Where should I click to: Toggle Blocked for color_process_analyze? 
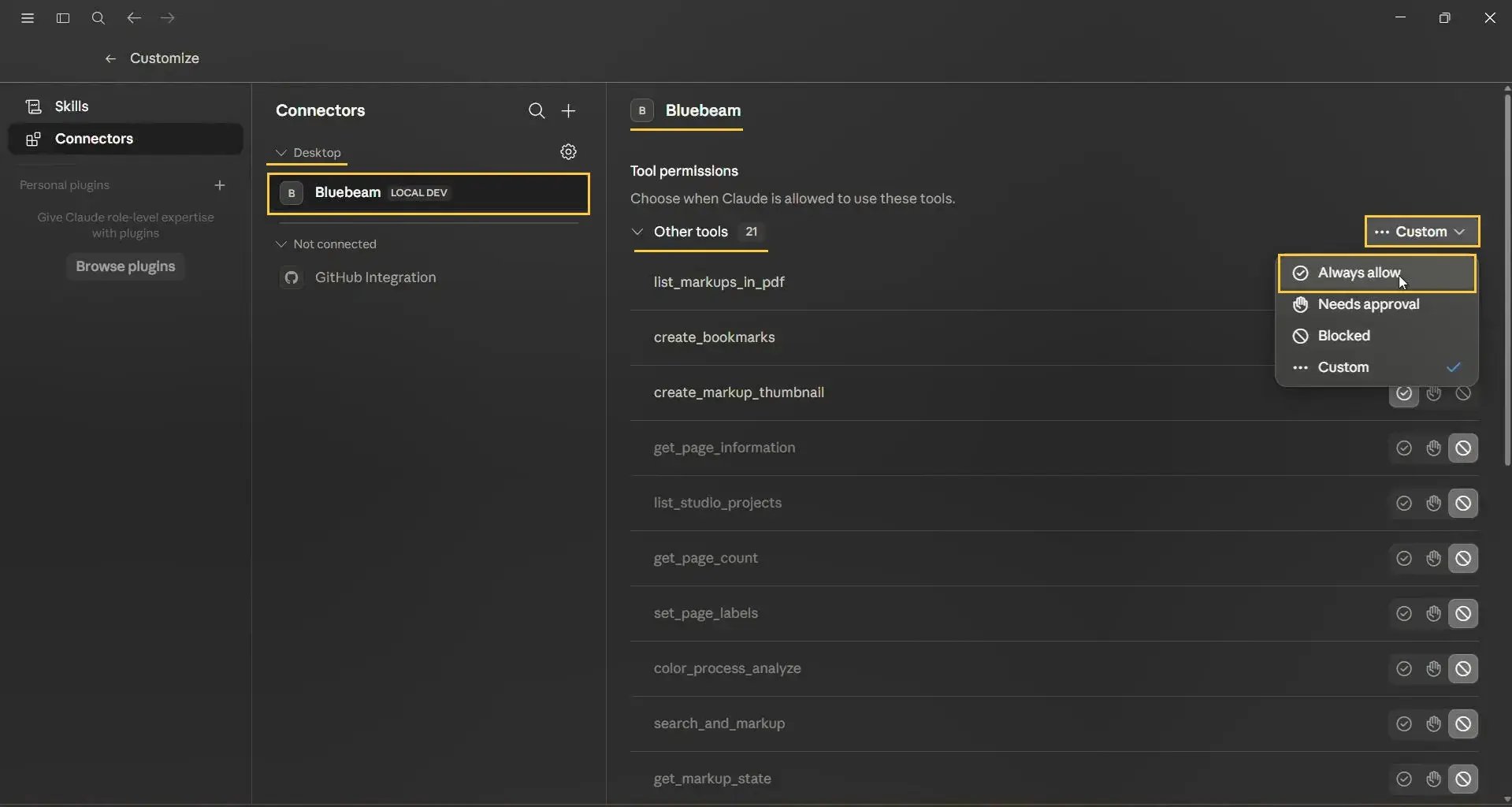pyautogui.click(x=1463, y=669)
